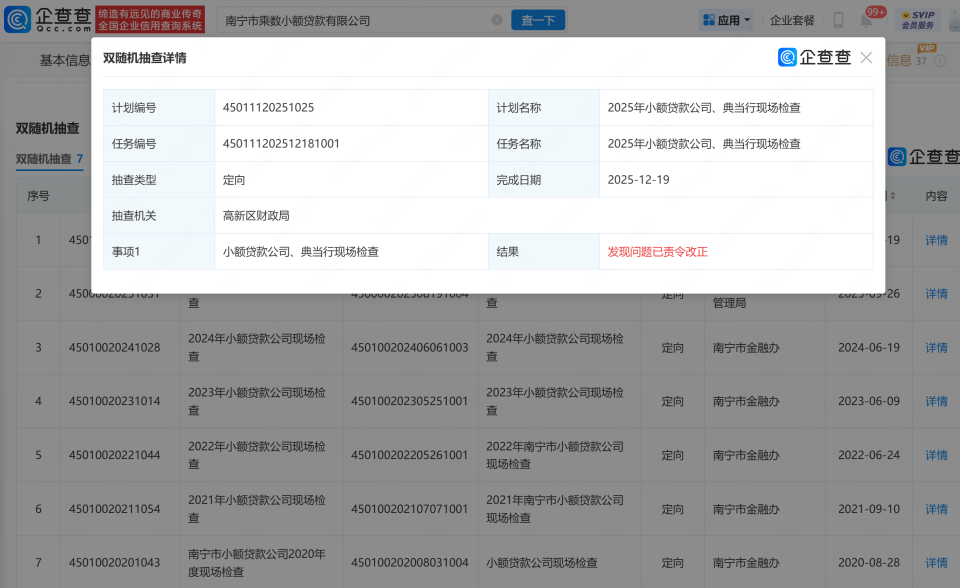Open notifications via the bell icon
960x588 pixels.
pos(867,19)
